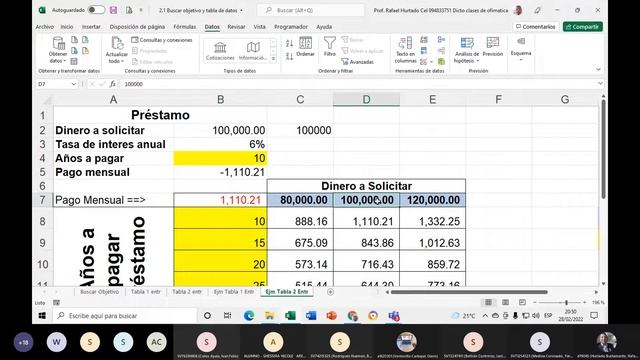Adjust the zoom slider
640x360 pixels.
click(x=566, y=302)
